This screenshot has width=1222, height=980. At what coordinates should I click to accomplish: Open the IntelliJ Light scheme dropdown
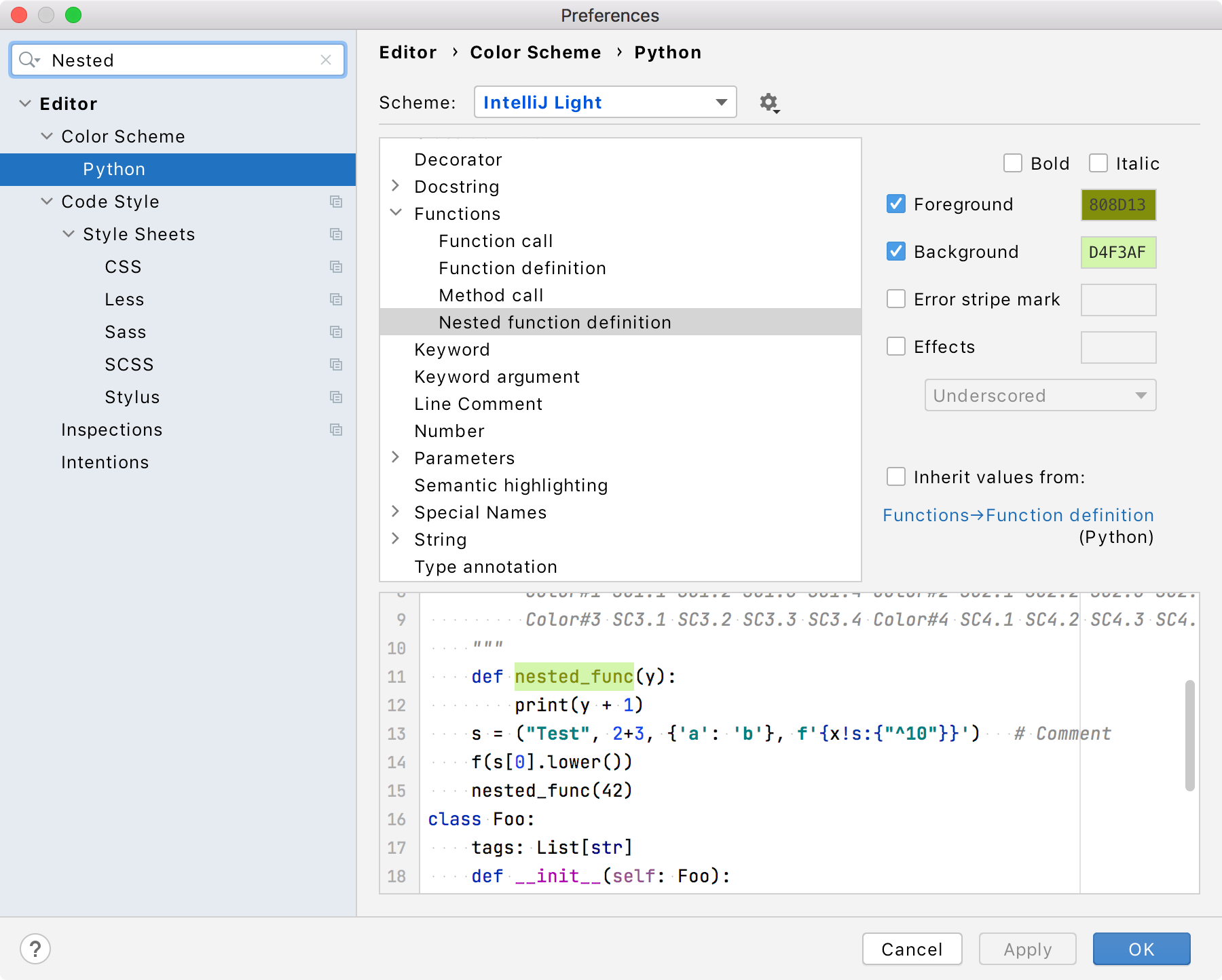click(605, 102)
